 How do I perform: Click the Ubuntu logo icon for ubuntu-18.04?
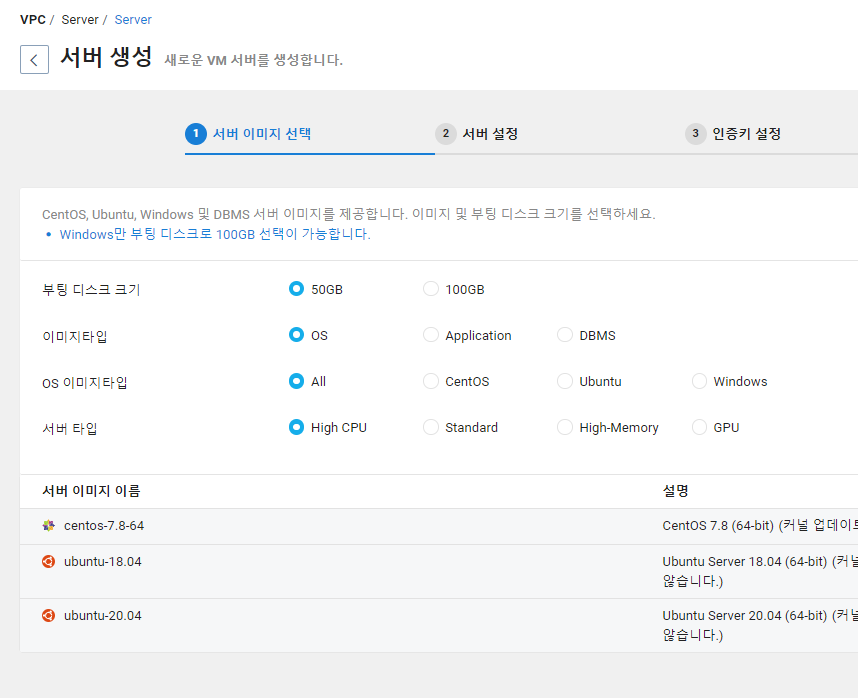click(x=49, y=562)
